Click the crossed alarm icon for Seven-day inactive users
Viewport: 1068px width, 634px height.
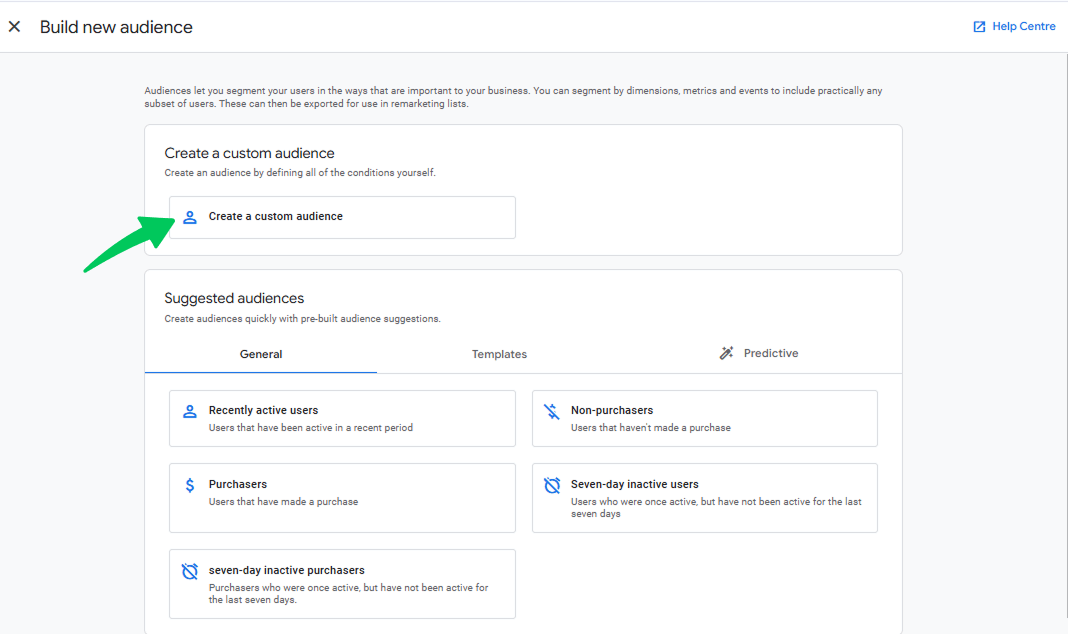click(x=552, y=485)
